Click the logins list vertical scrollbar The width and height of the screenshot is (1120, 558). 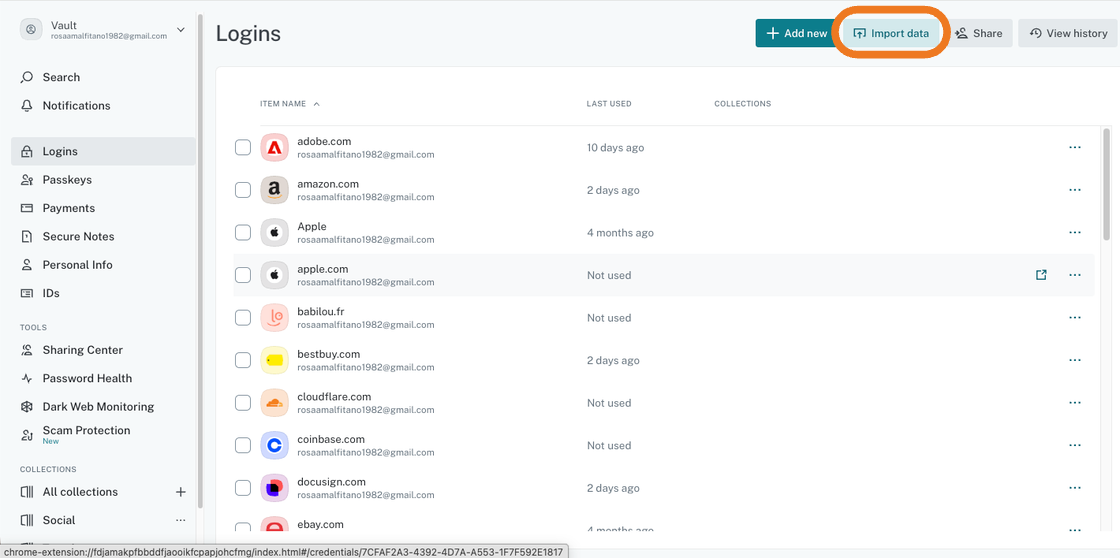1106,184
